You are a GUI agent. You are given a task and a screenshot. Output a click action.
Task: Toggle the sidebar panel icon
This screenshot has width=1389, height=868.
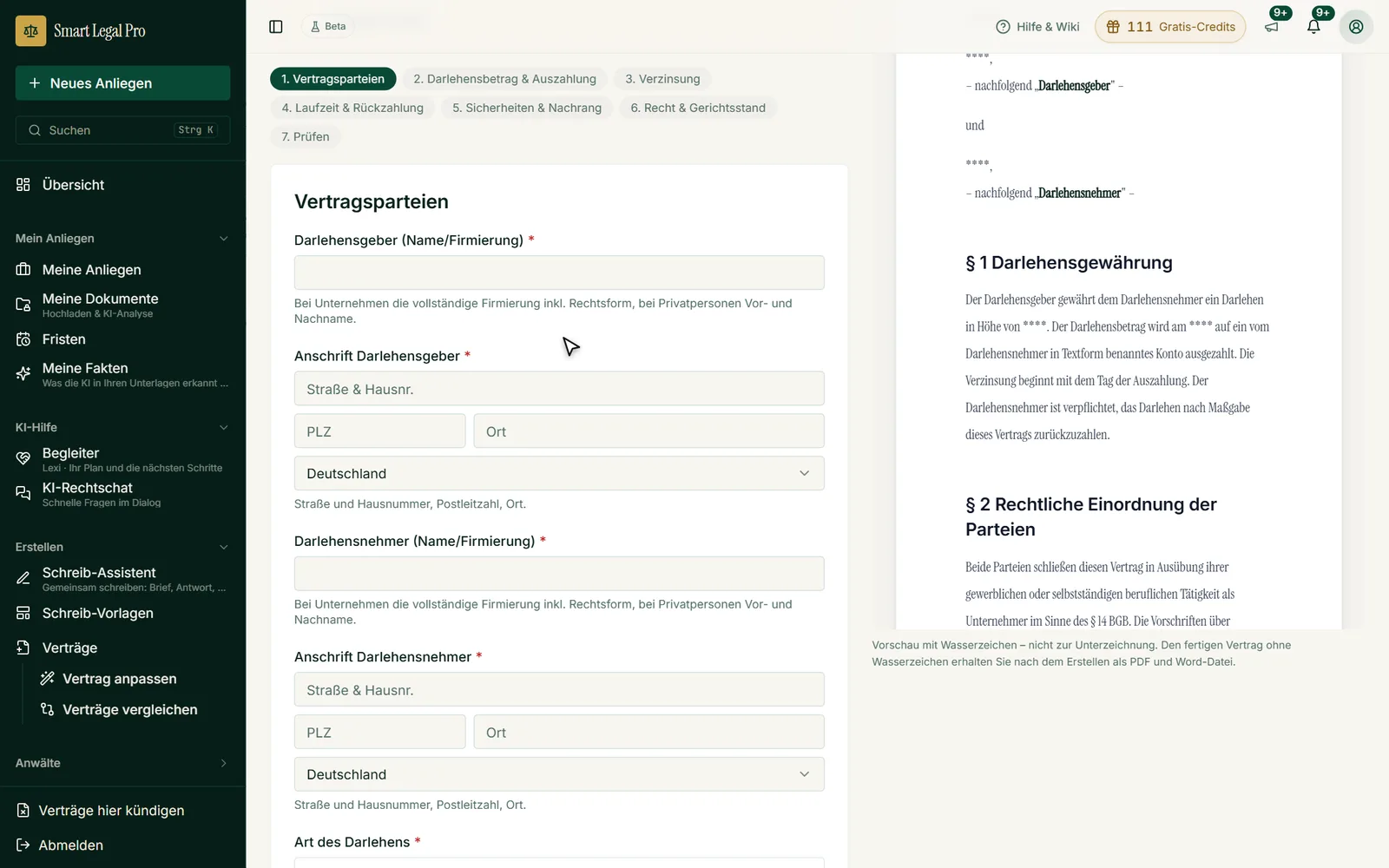click(x=276, y=27)
